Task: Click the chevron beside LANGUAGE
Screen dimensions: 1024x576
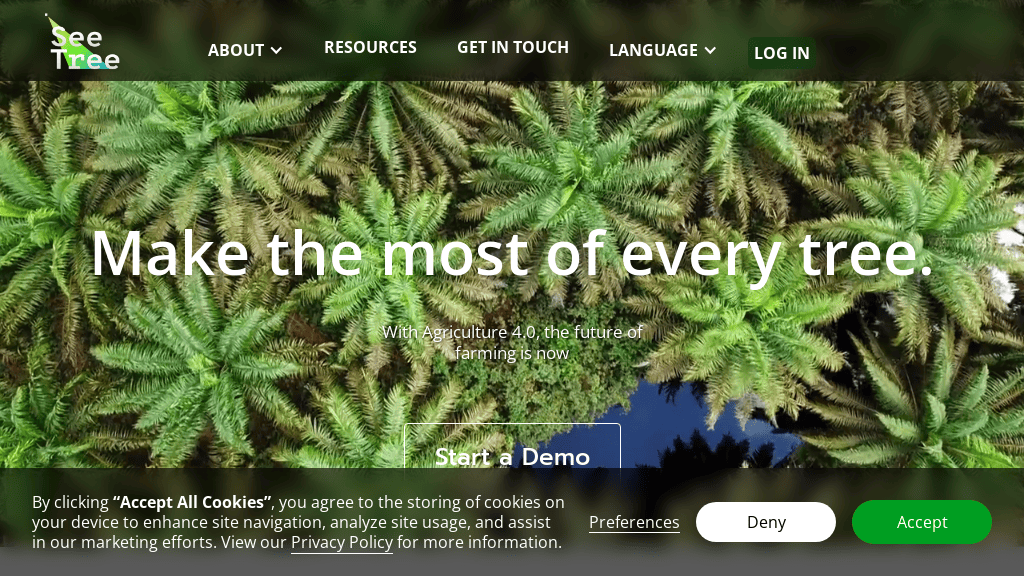Action: coord(710,50)
